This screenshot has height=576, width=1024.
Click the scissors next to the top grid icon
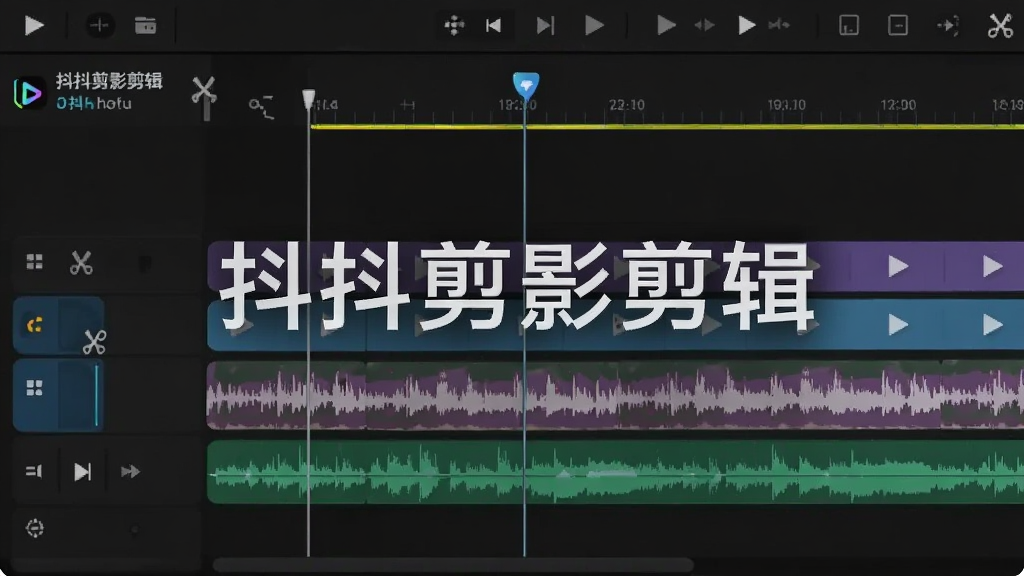coord(81,263)
